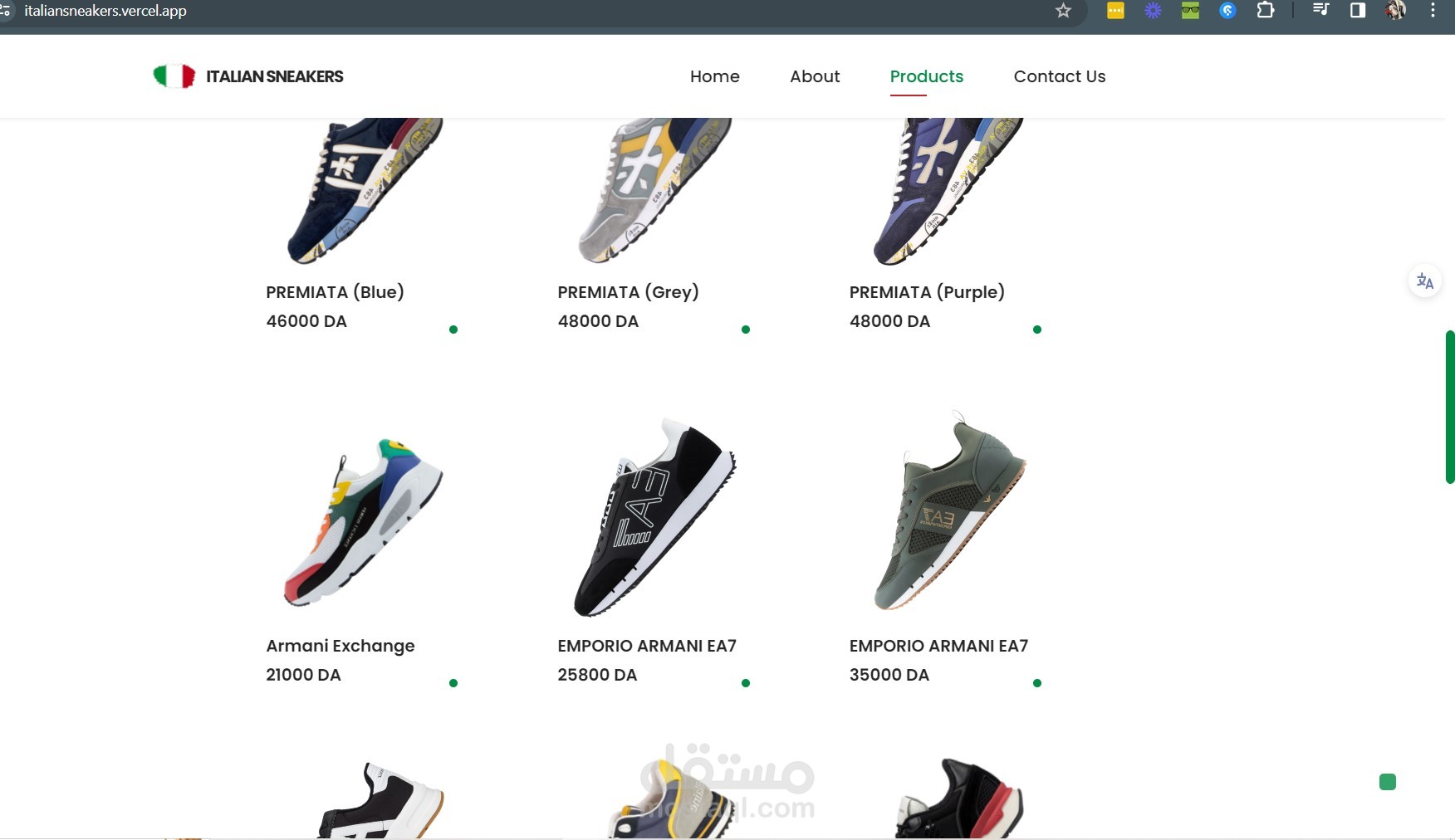Click the green dot beside PREMIATA (Grey) price
The width and height of the screenshot is (1455, 840).
coord(746,330)
